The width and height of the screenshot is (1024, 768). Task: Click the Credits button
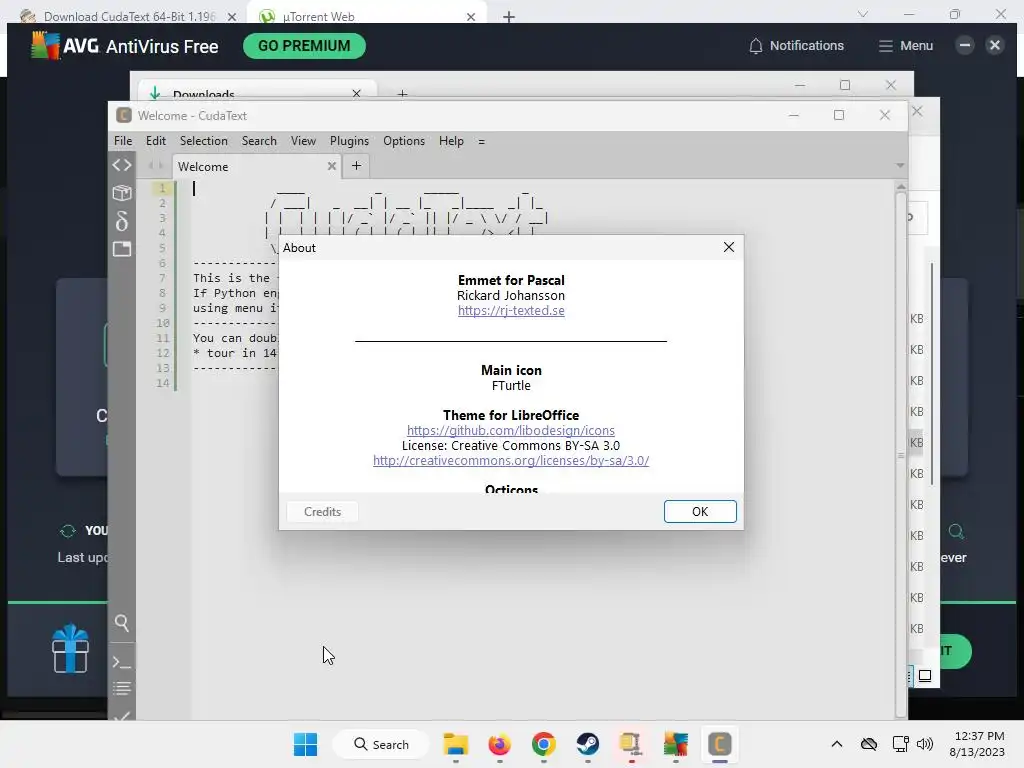point(323,511)
